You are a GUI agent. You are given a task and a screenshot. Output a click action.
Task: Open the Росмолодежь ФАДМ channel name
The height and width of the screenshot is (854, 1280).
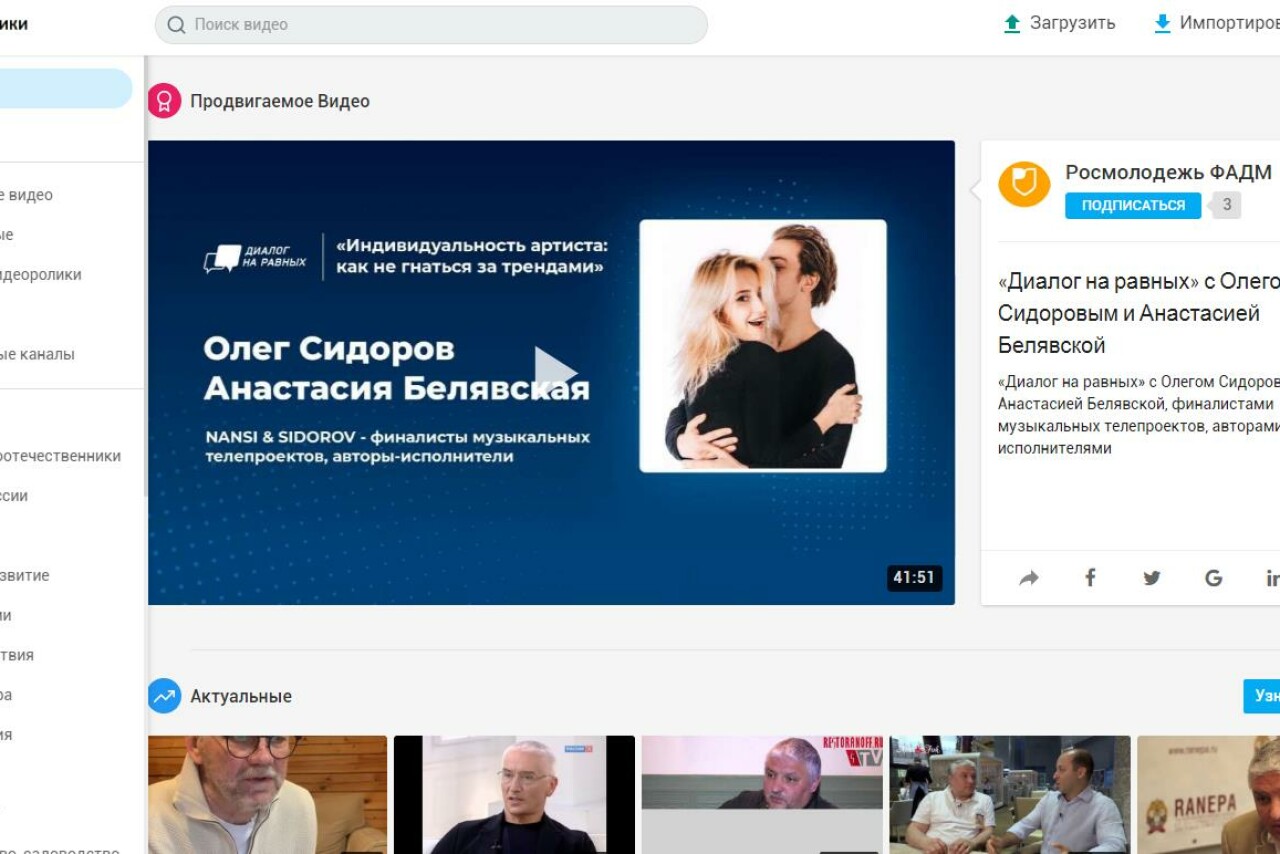coord(1168,172)
